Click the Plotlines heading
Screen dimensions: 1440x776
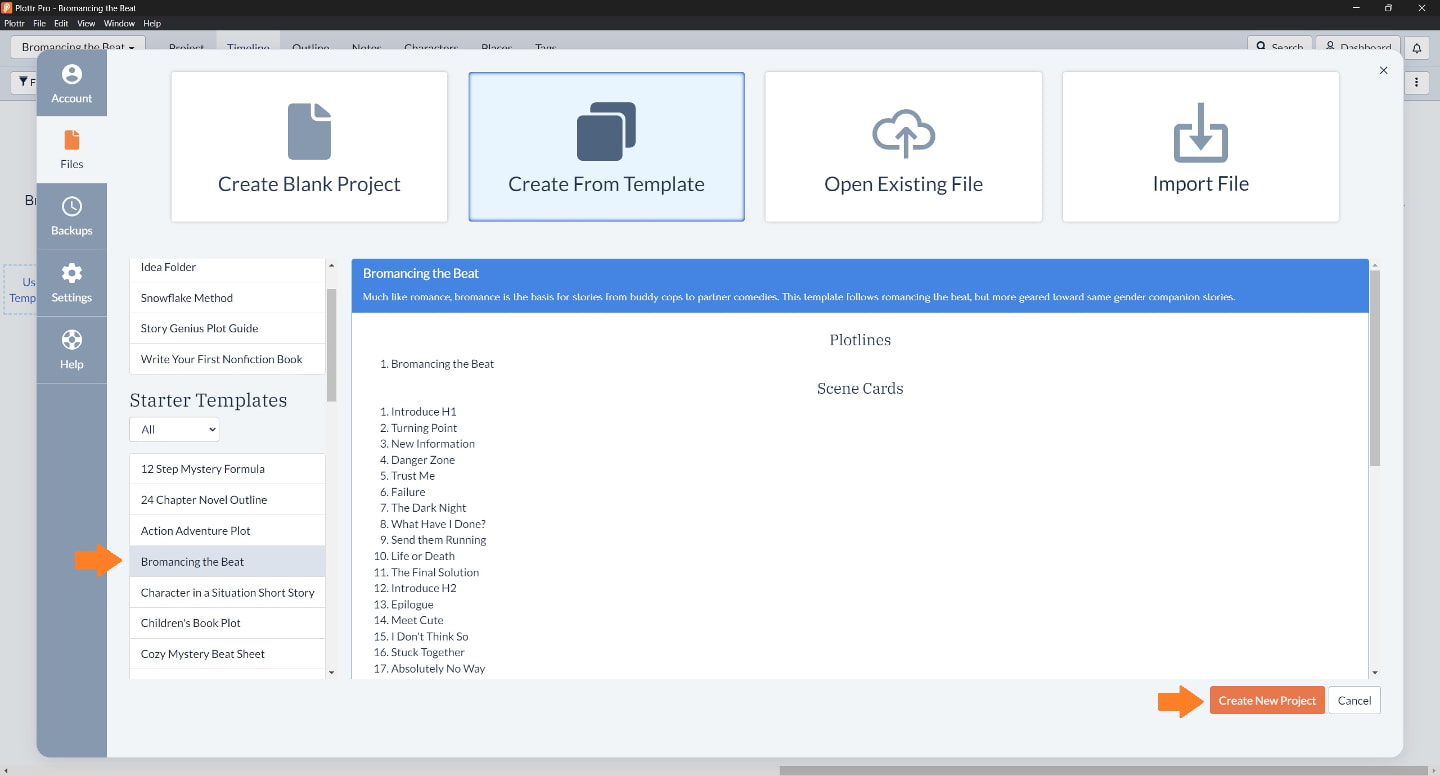point(860,340)
